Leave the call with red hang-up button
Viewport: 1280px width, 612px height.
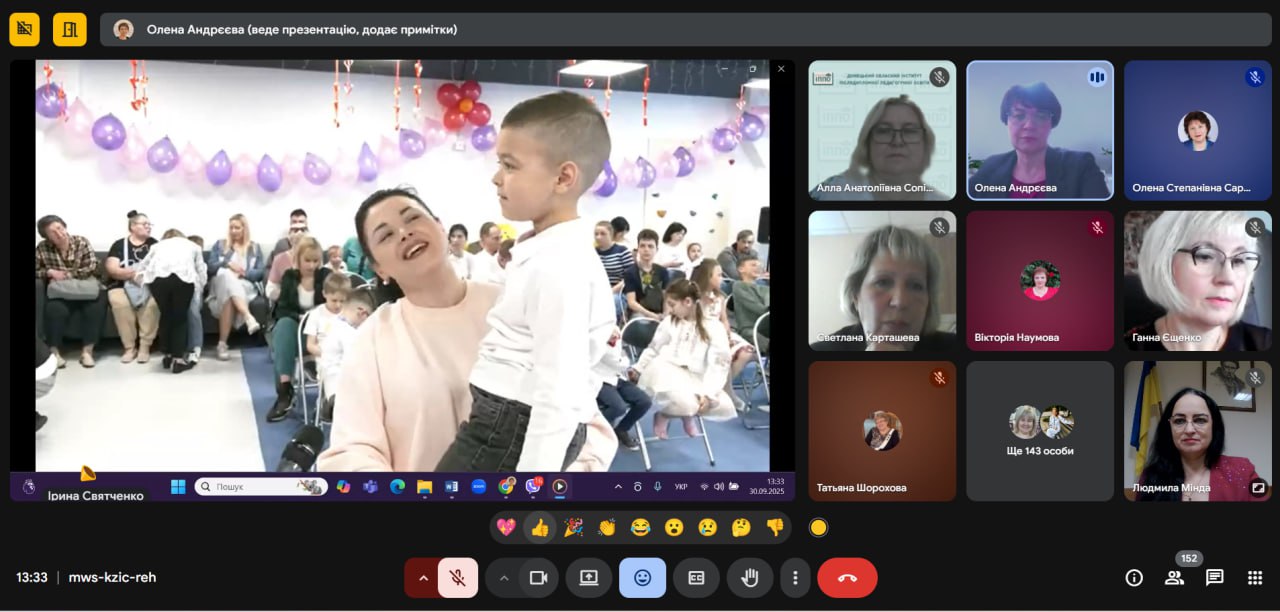[x=847, y=577]
